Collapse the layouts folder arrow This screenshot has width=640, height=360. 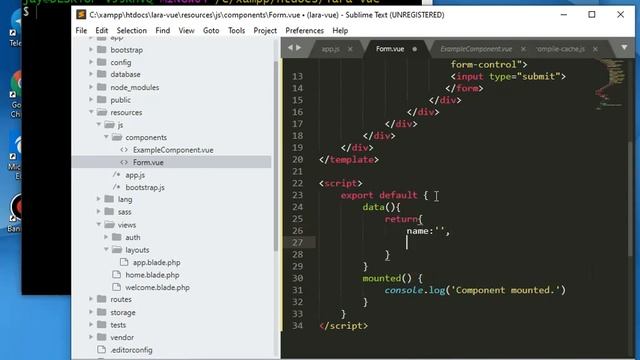pos(106,249)
